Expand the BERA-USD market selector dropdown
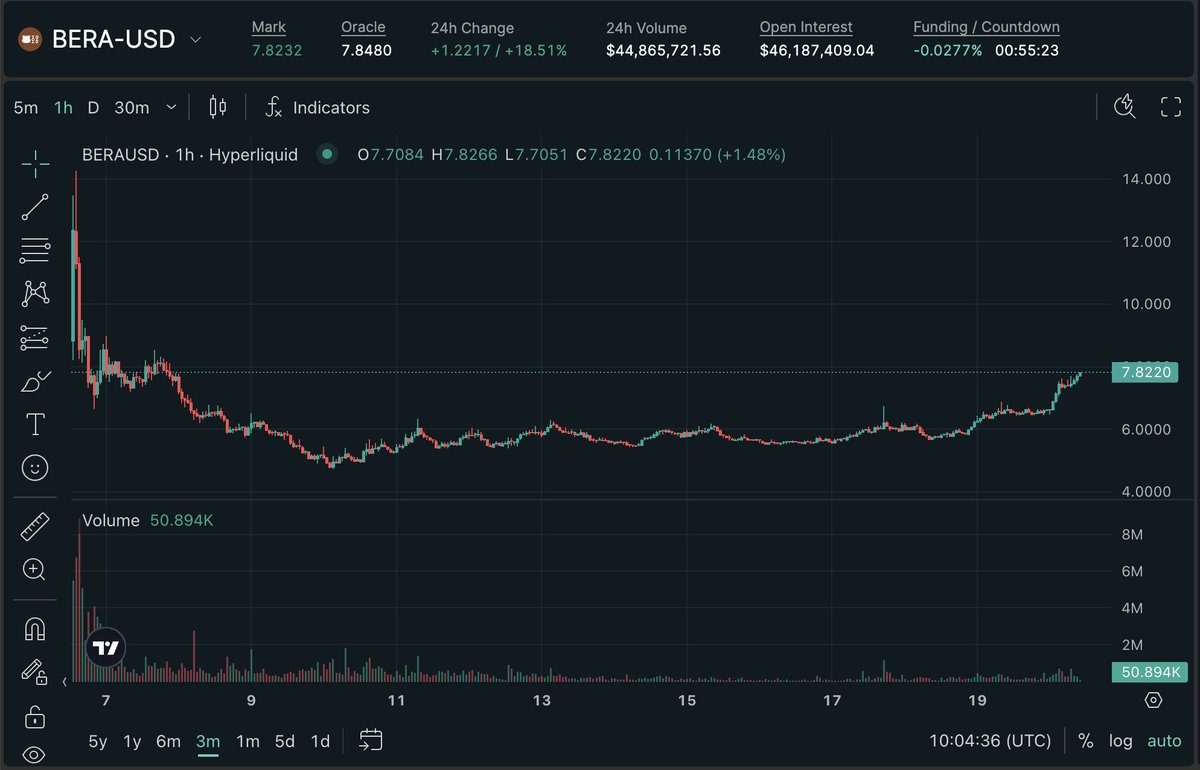 (195, 40)
